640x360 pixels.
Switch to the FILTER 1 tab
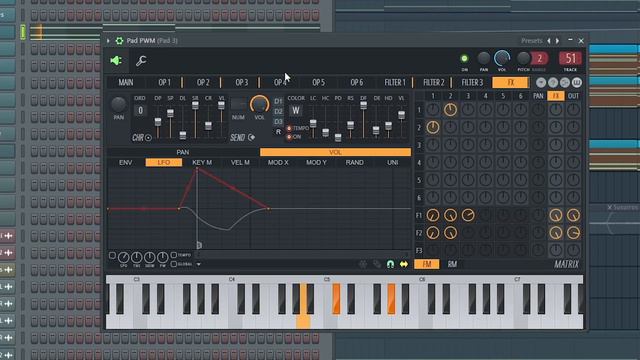click(395, 82)
